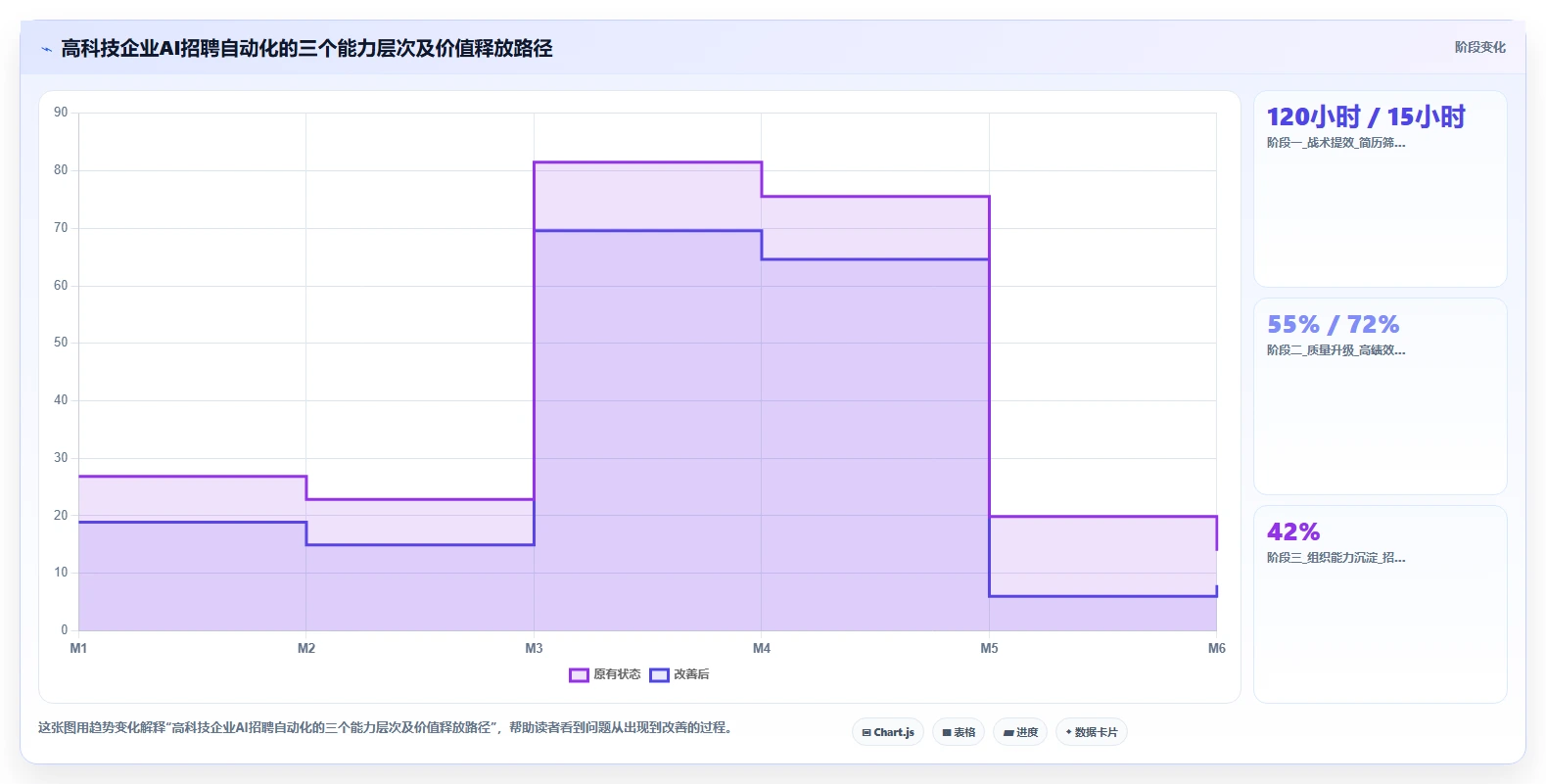Toggle the 原有状态 legend series
Viewport: 1546px width, 784px height.
[x=605, y=674]
